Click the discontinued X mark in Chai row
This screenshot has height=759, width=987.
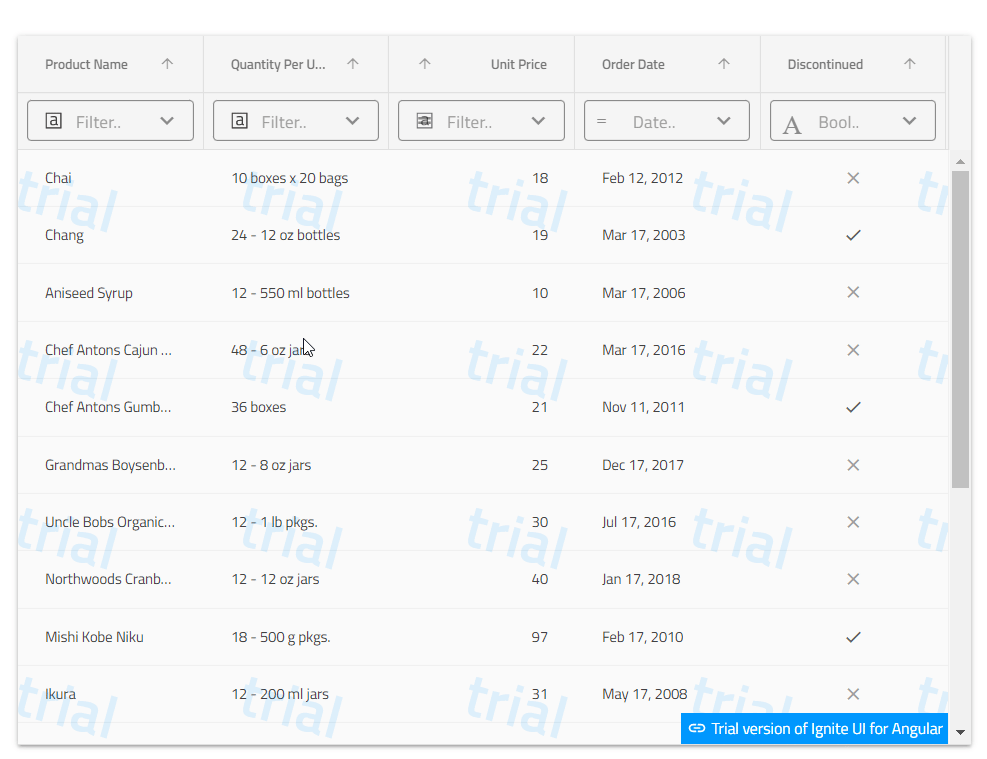[853, 178]
